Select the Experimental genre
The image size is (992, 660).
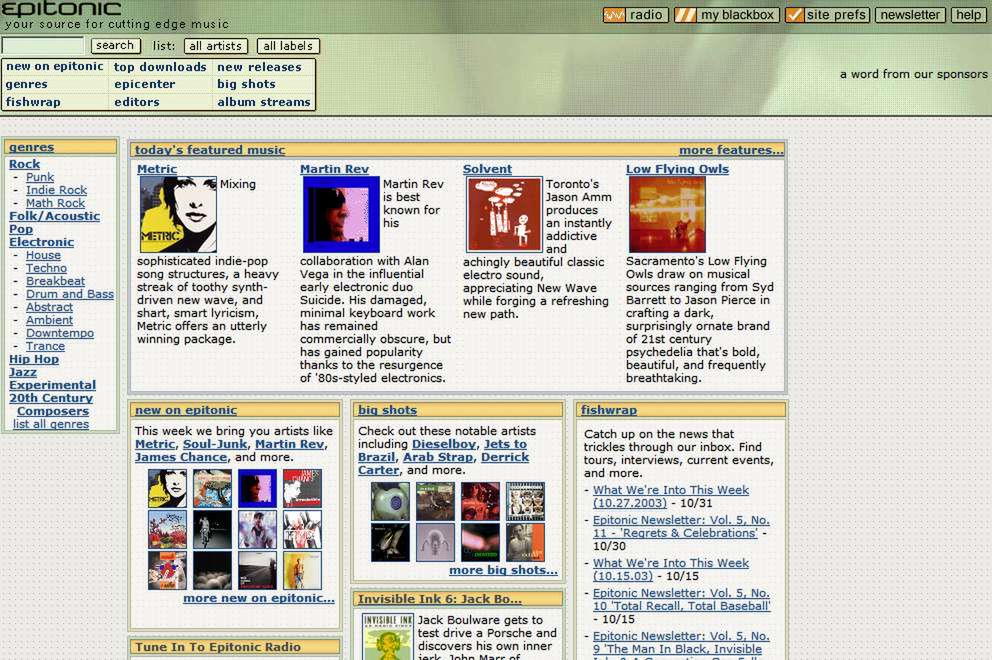53,385
